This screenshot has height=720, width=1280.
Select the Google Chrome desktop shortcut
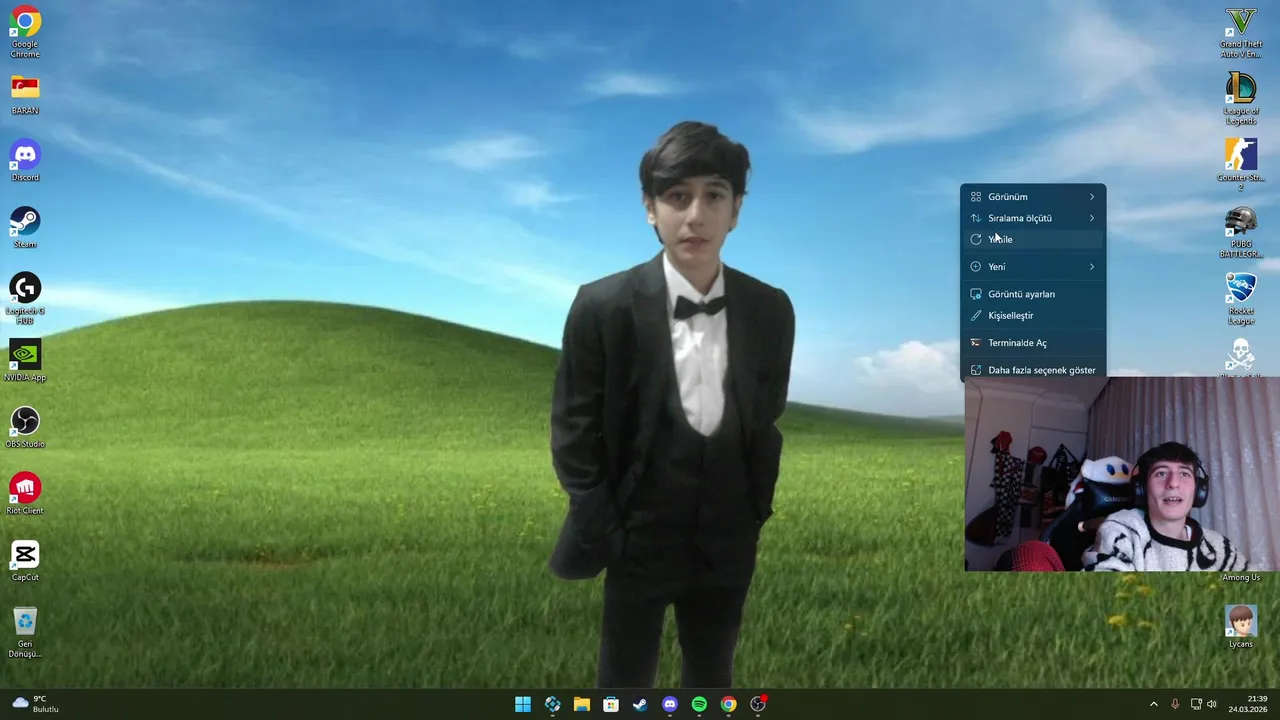click(x=25, y=32)
